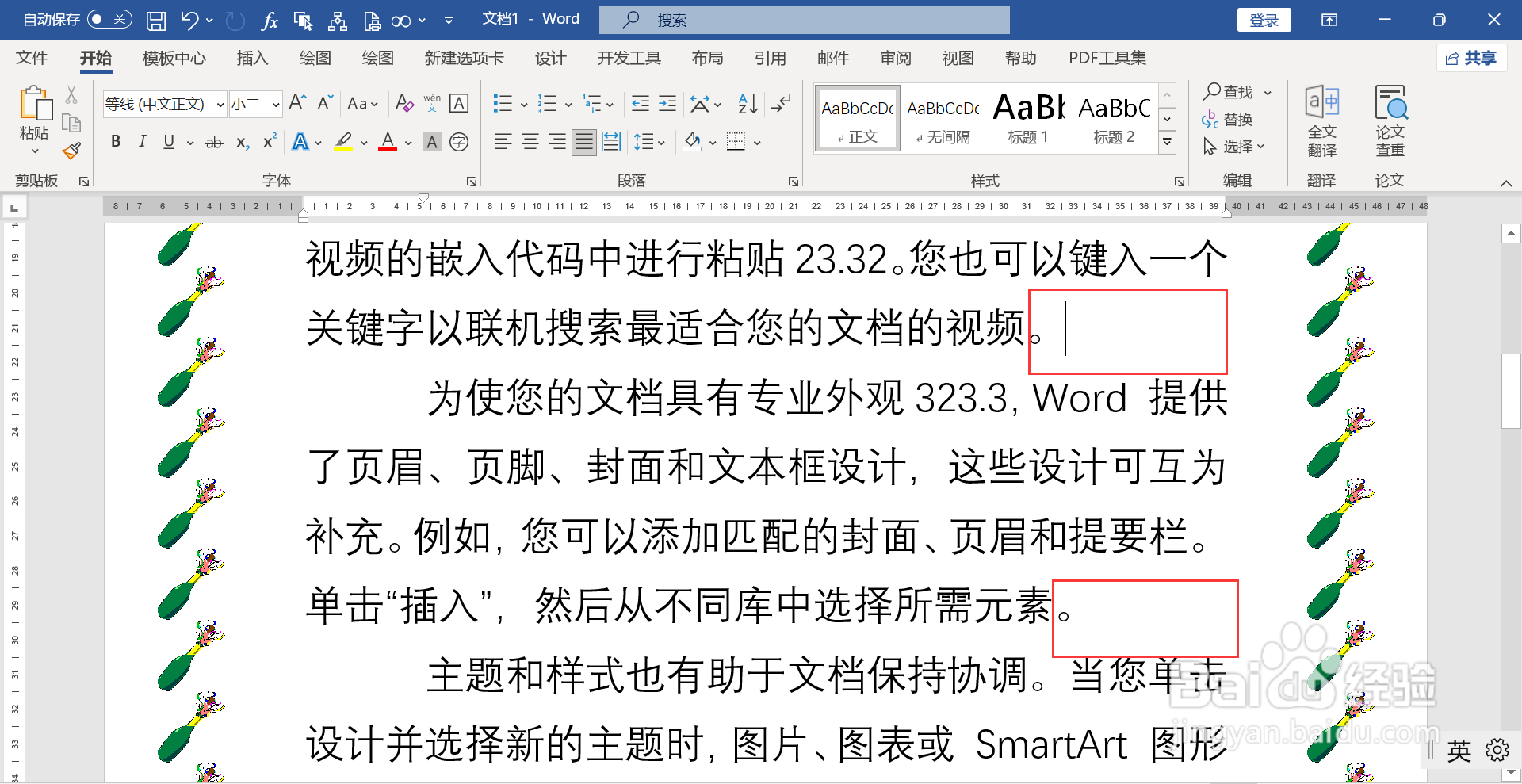Viewport: 1522px width, 784px height.
Task: Cut selection with scissors icon
Action: 71,95
